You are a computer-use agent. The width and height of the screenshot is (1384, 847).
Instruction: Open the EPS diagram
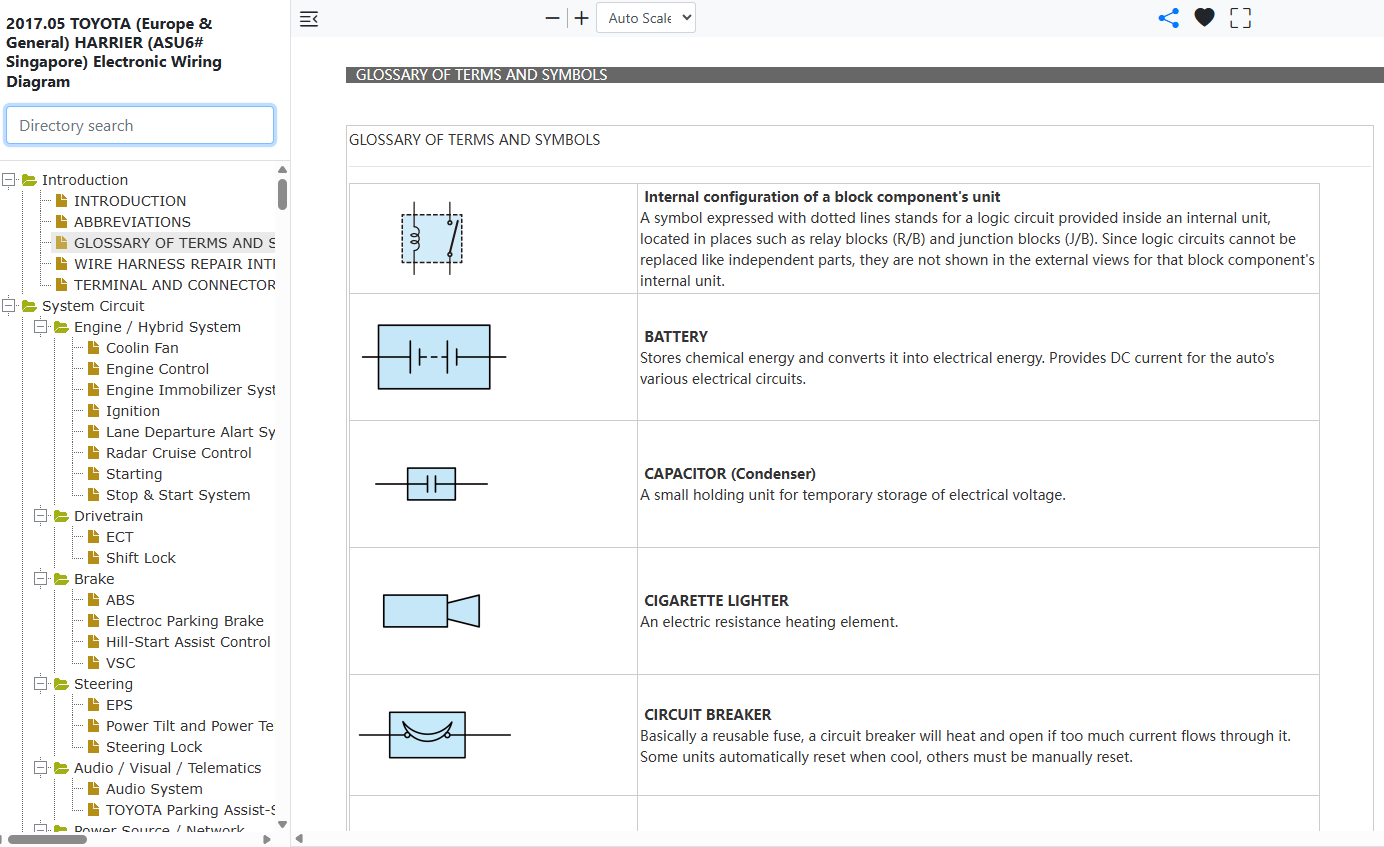119,705
